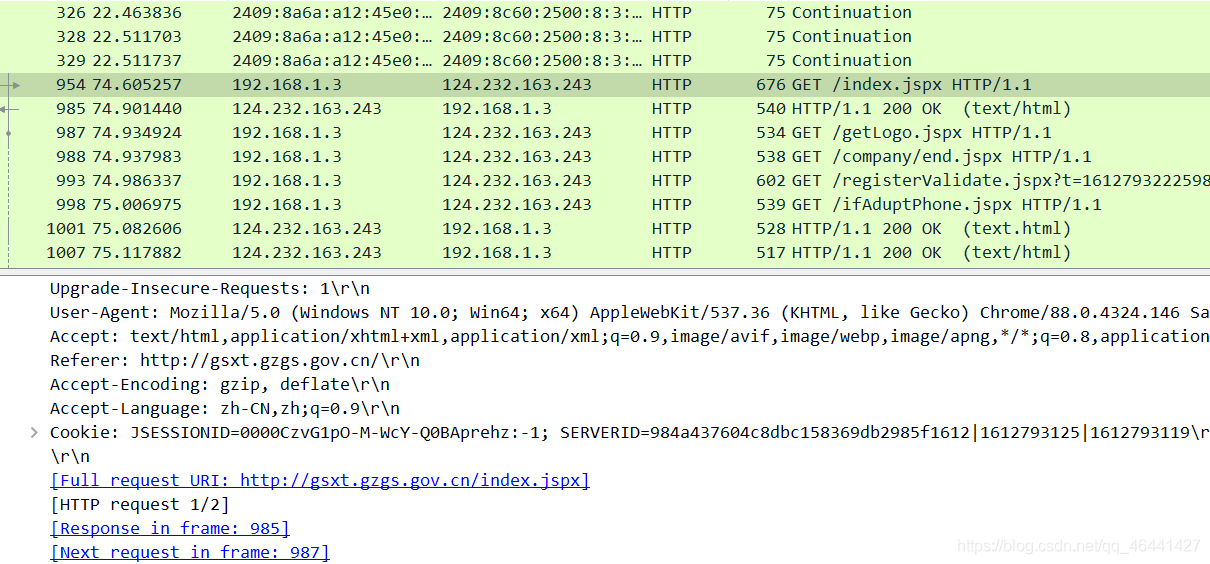
Task: Expand the Cookie header field
Action: coord(33,433)
